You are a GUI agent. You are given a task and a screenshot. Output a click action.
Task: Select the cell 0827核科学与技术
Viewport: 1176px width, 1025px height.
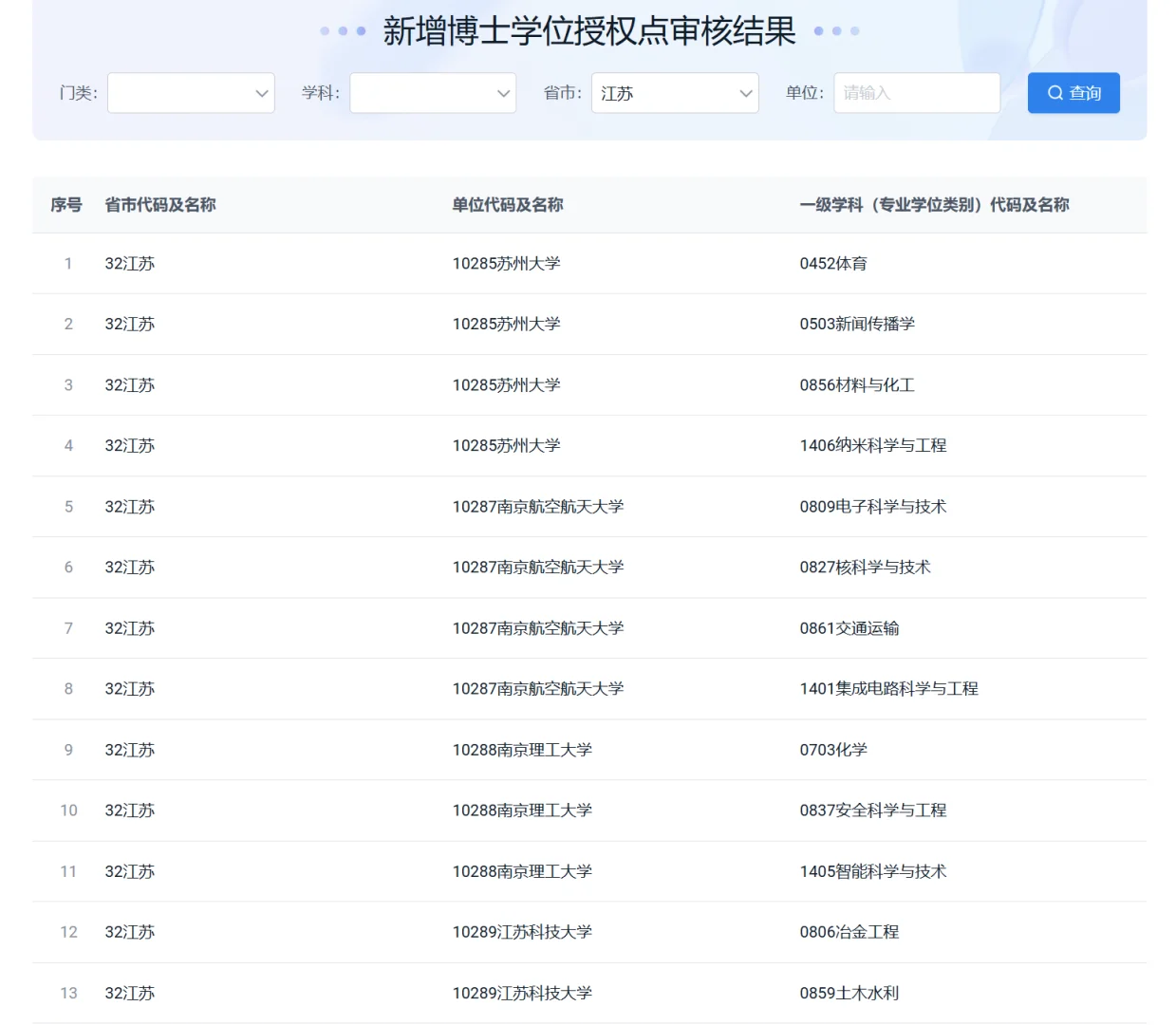[865, 568]
